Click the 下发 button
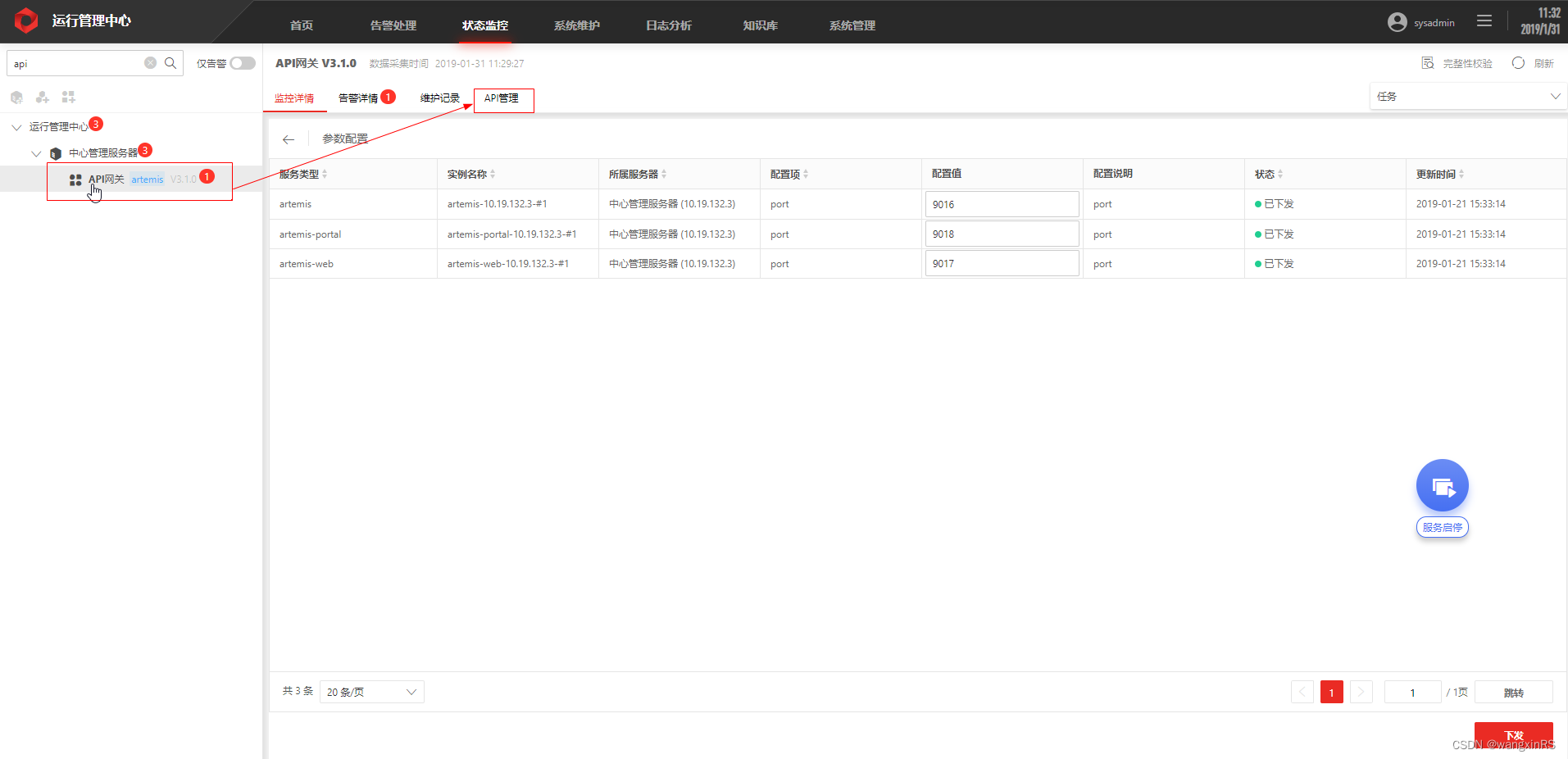This screenshot has width=1568, height=759. [1514, 735]
